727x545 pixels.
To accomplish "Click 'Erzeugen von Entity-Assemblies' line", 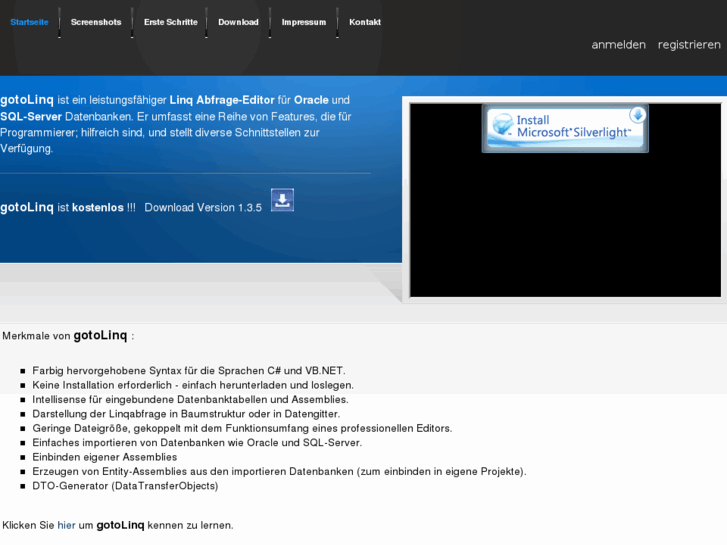I will click(279, 471).
